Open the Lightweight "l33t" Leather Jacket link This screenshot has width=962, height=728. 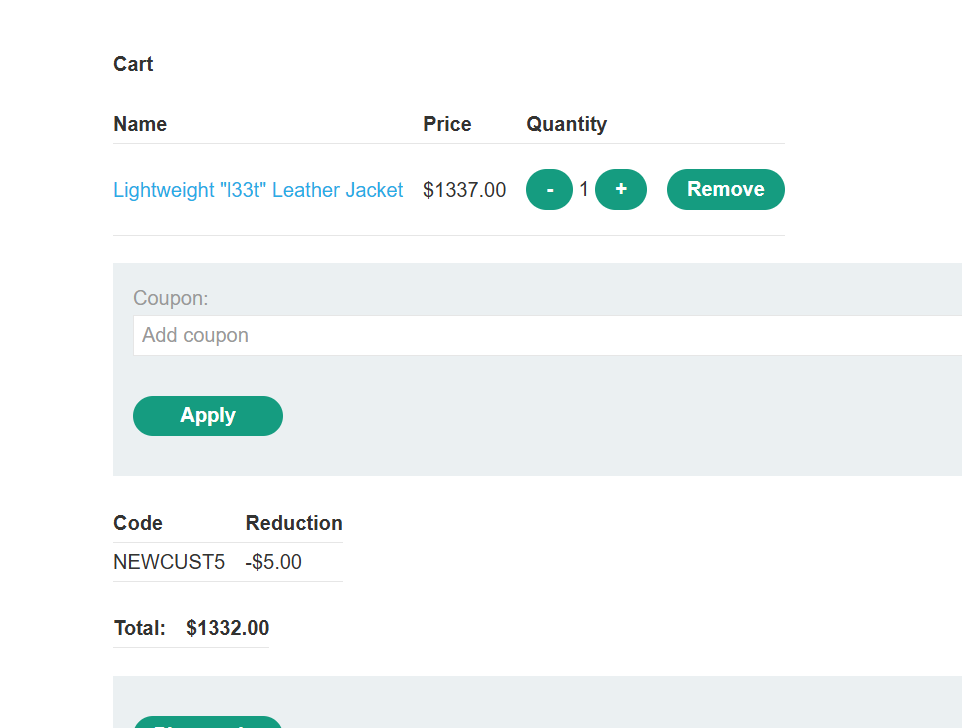258,190
